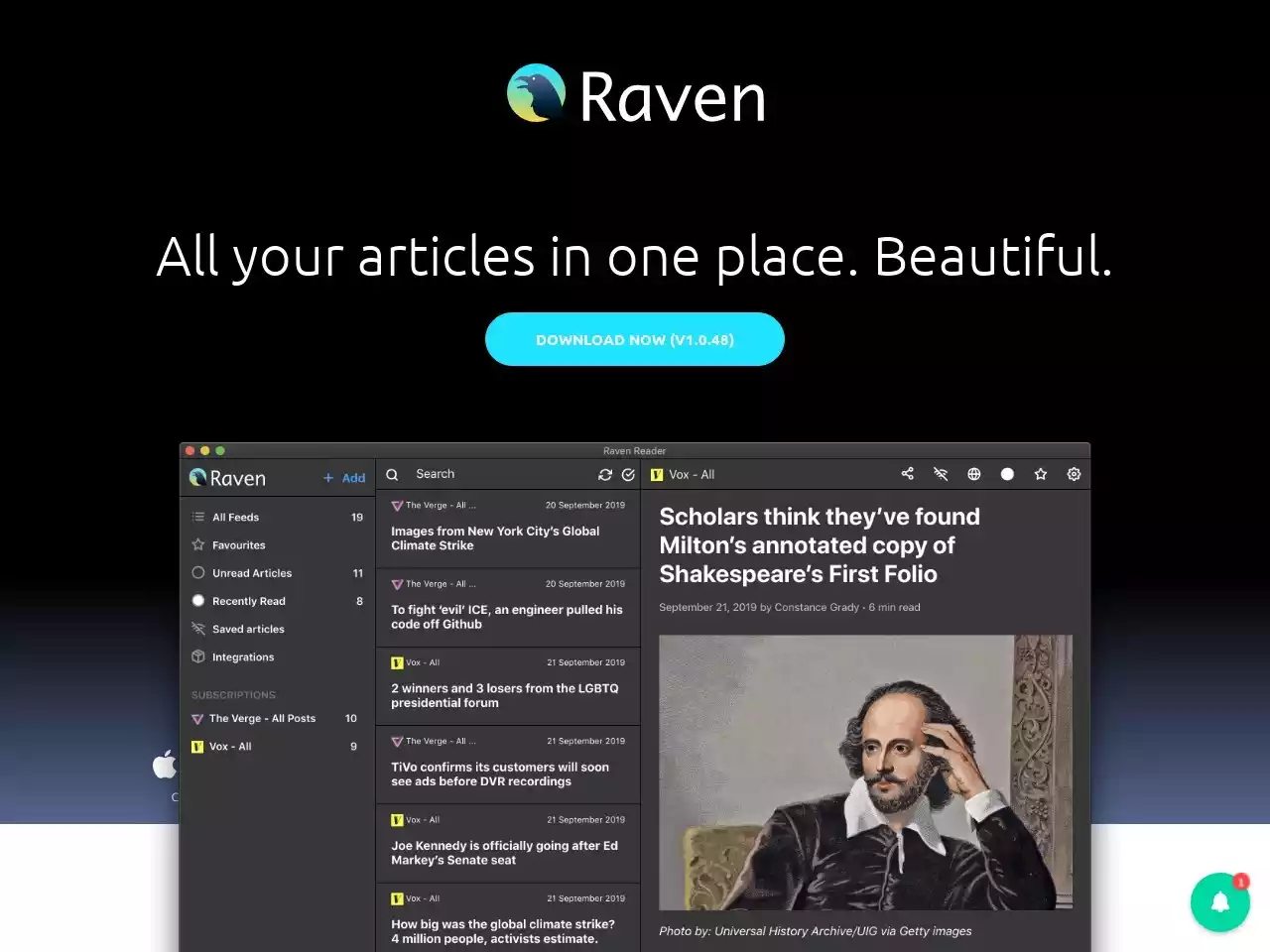The height and width of the screenshot is (952, 1270).
Task: Click the Apple logo icon
Action: (165, 765)
